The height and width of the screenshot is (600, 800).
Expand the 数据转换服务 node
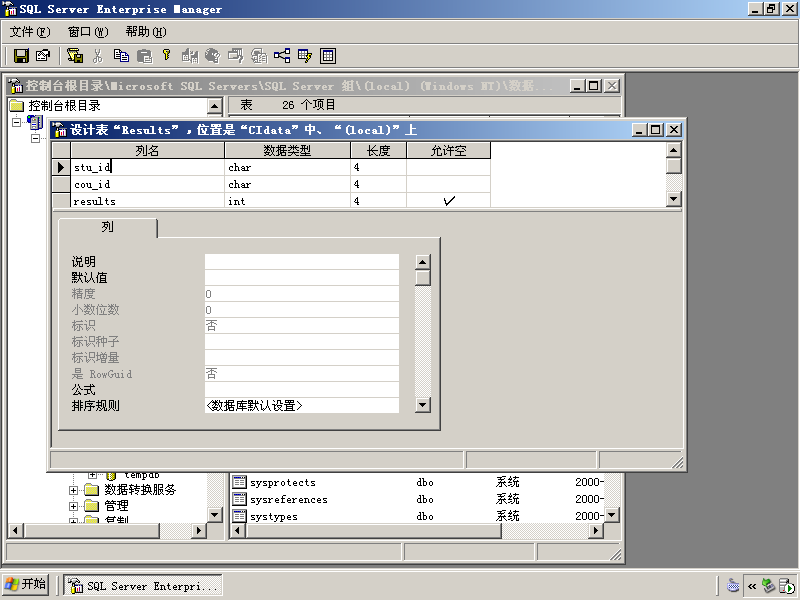(73, 490)
